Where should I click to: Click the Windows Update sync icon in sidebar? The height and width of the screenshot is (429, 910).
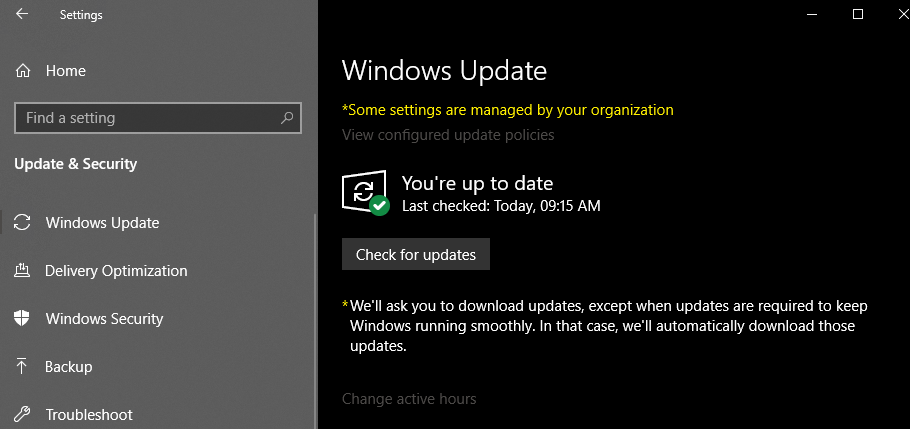click(x=23, y=223)
